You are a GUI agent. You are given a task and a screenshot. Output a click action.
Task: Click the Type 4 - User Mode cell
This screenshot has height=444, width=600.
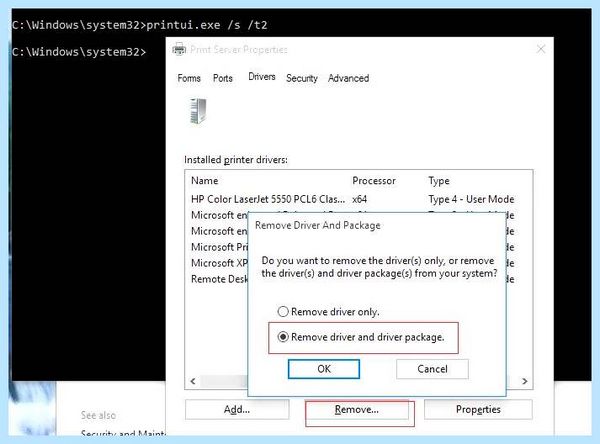click(x=471, y=199)
